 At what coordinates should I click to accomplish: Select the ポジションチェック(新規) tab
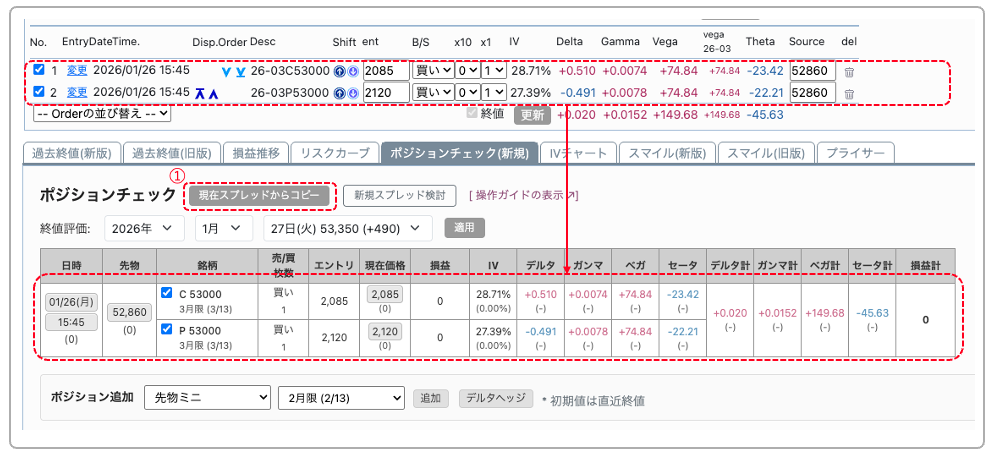point(460,153)
